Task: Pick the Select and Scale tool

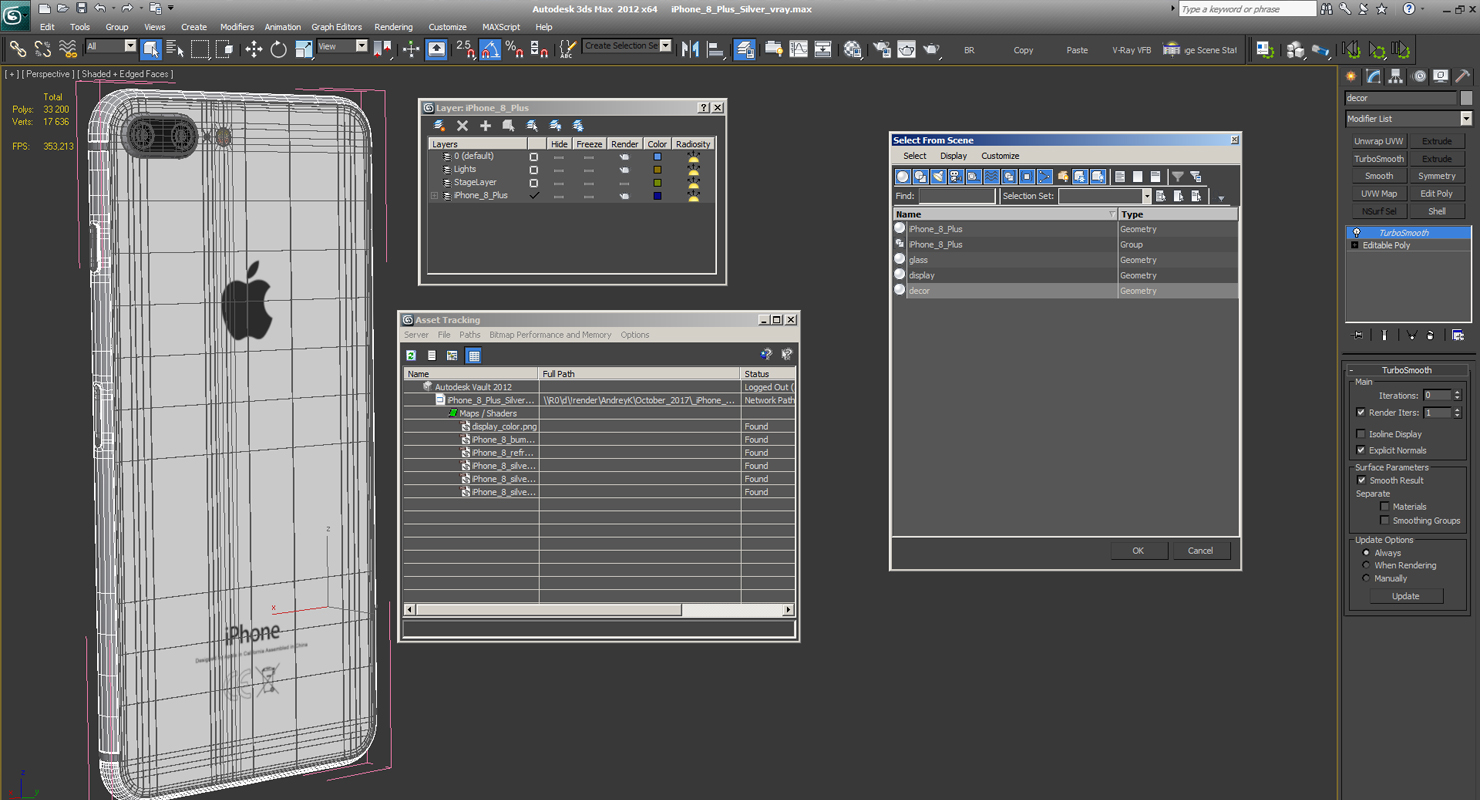Action: [x=304, y=48]
